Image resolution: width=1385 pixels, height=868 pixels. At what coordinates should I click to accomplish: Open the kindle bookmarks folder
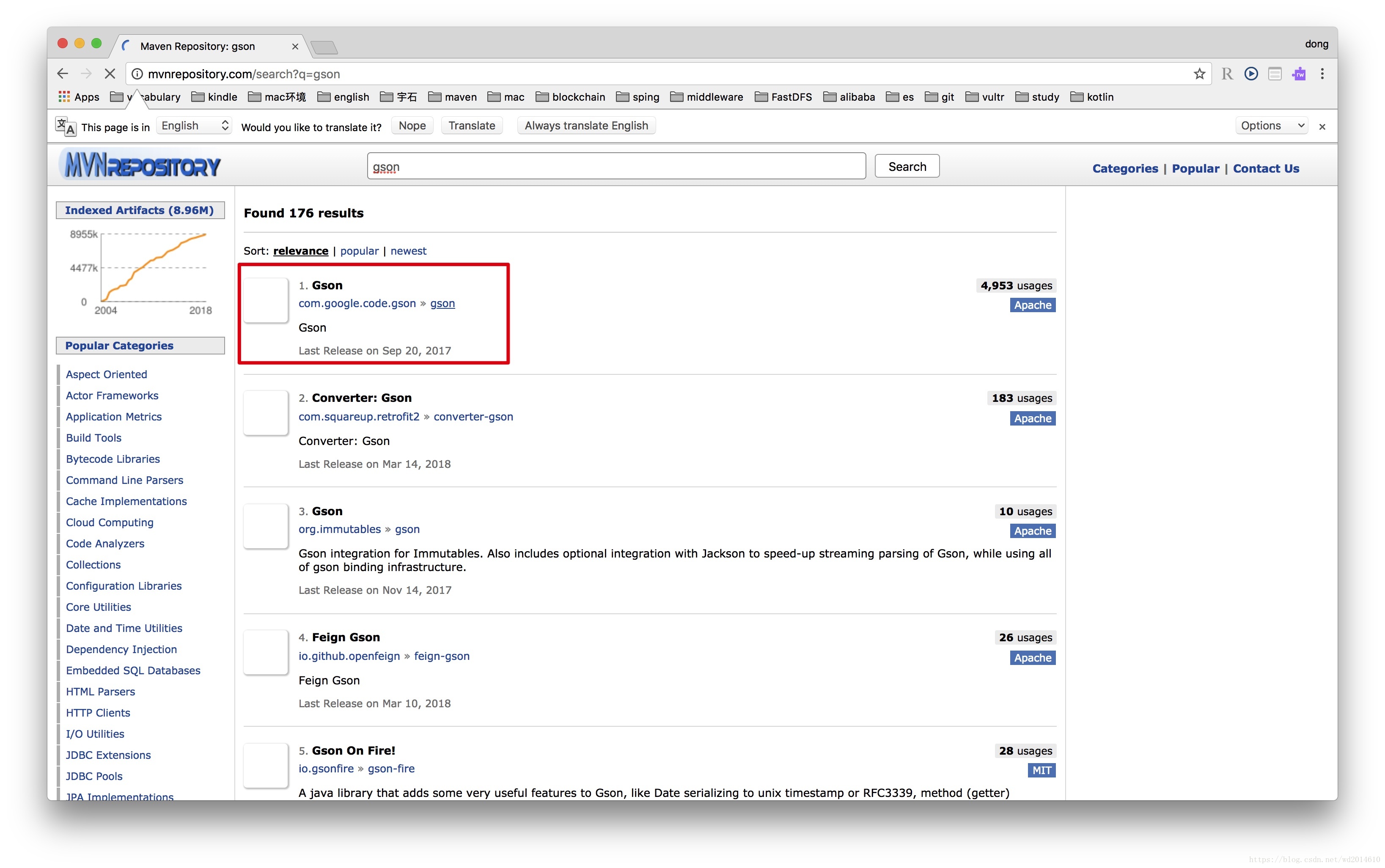click(214, 97)
